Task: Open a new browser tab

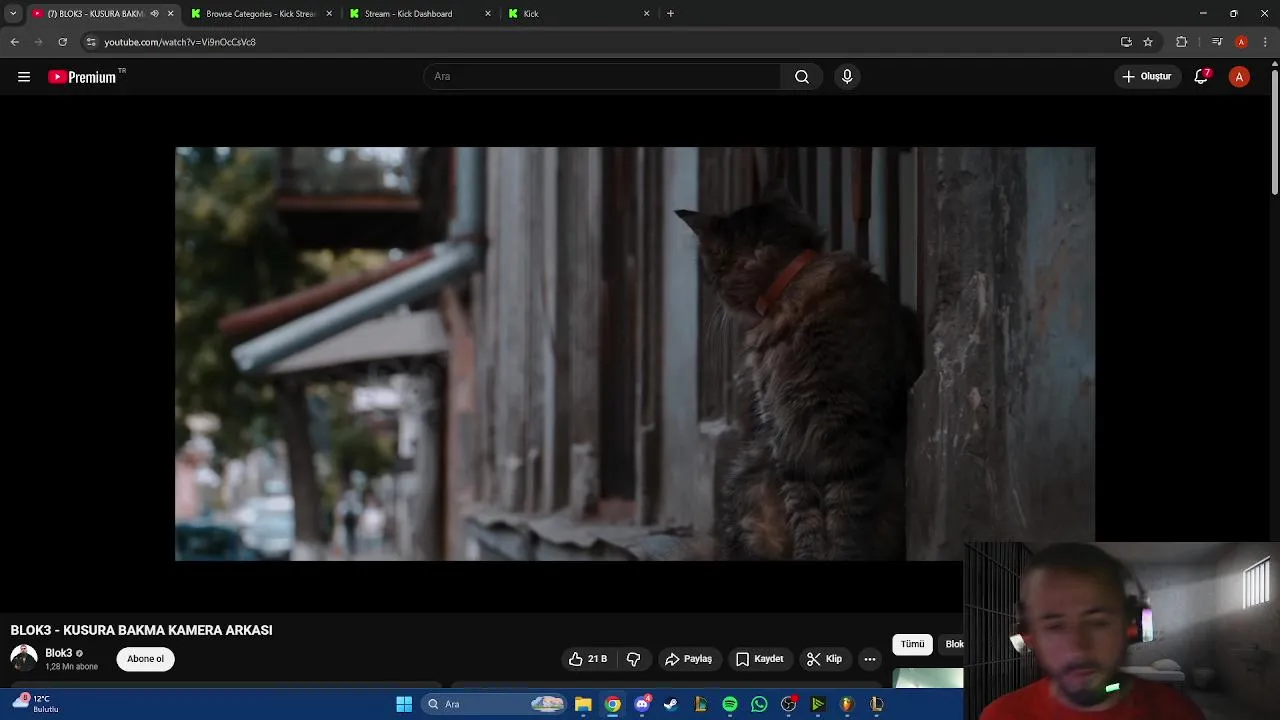Action: coord(670,14)
